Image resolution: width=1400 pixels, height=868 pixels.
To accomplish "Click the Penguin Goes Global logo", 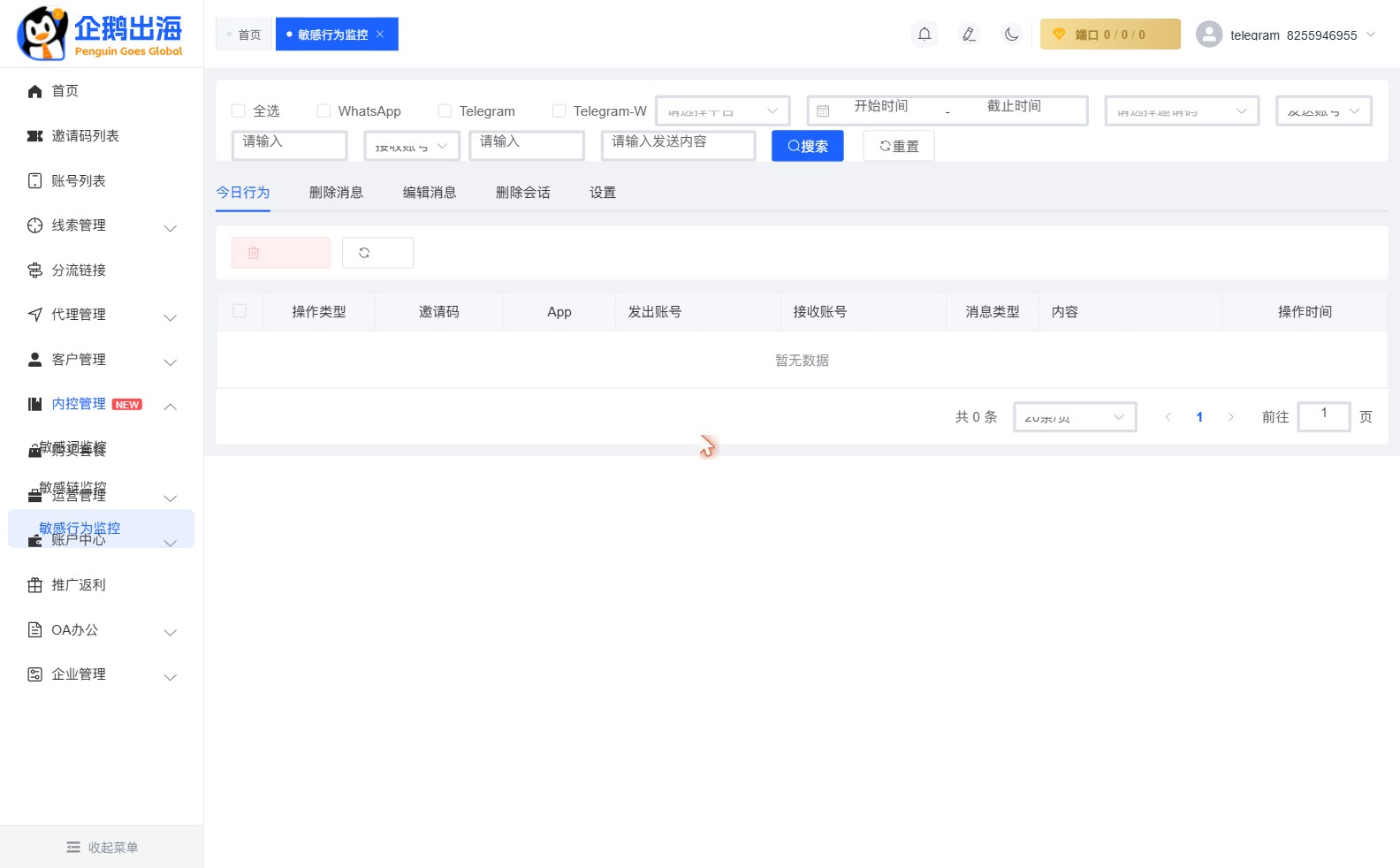I will [x=100, y=34].
